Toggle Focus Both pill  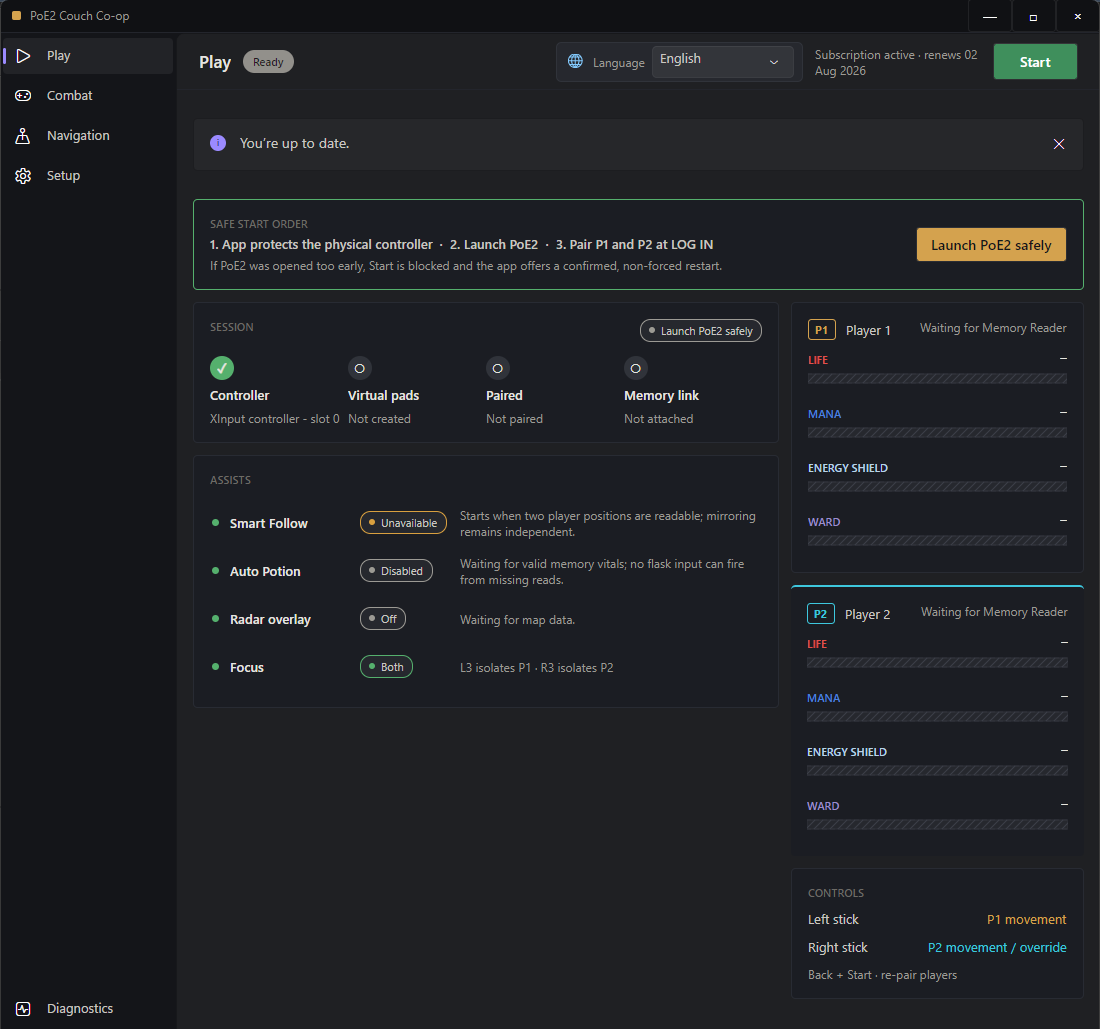387,666
